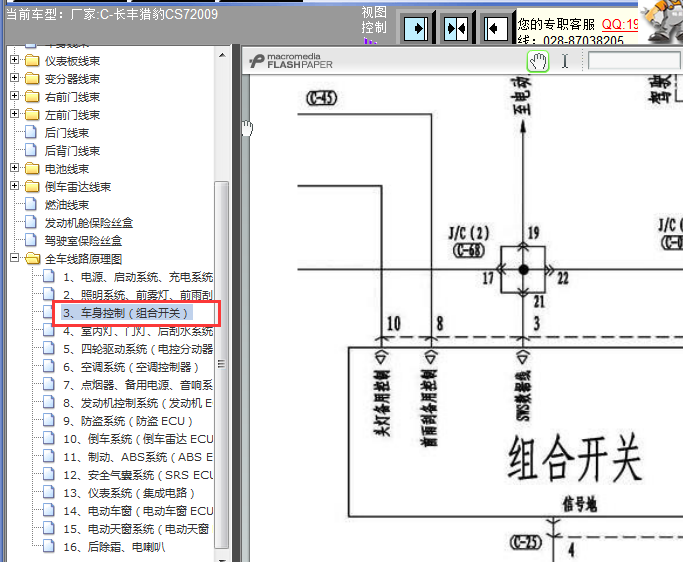Click the mechanic mascot image

[x=662, y=22]
